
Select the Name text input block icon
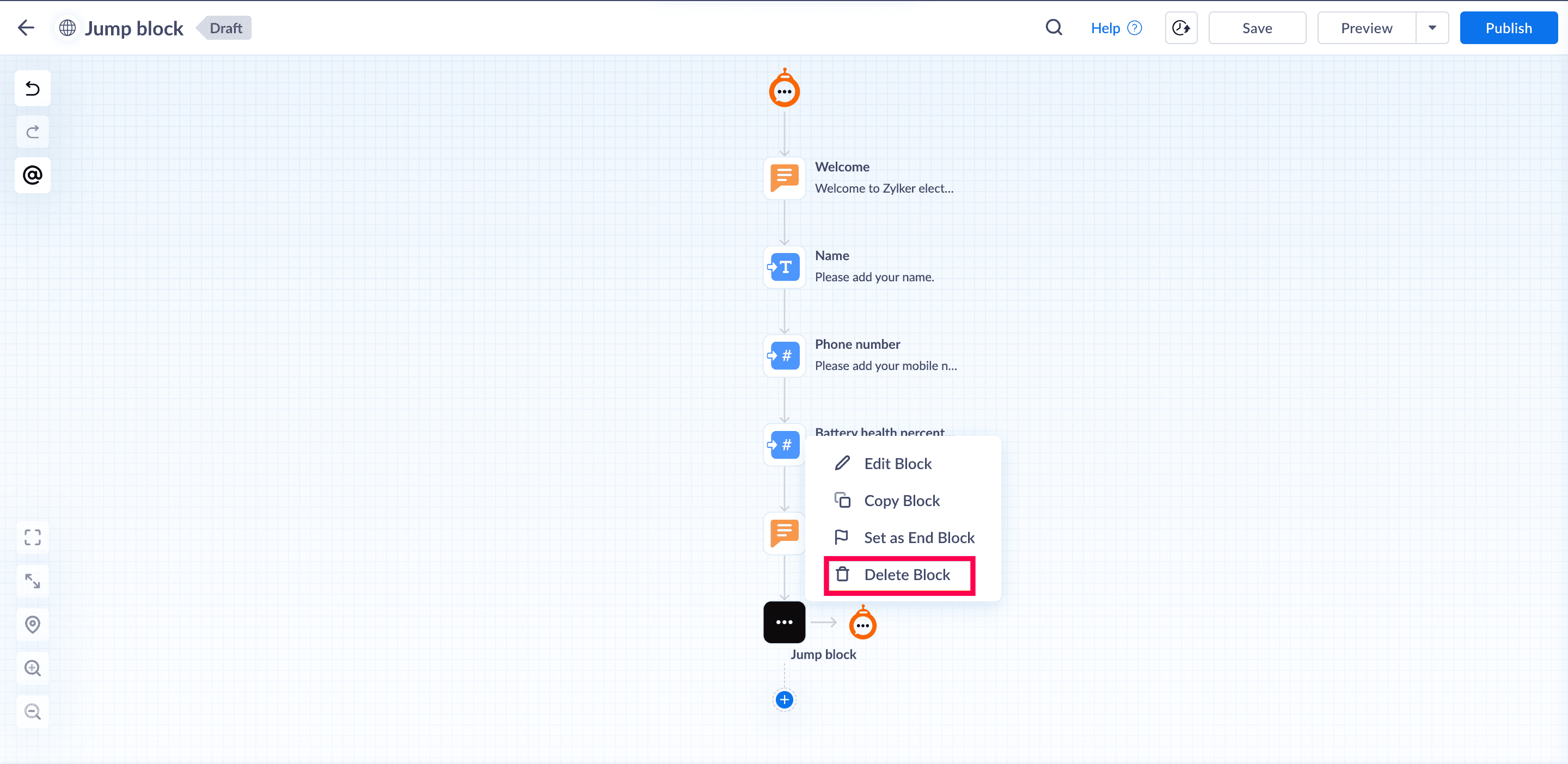[x=784, y=267]
